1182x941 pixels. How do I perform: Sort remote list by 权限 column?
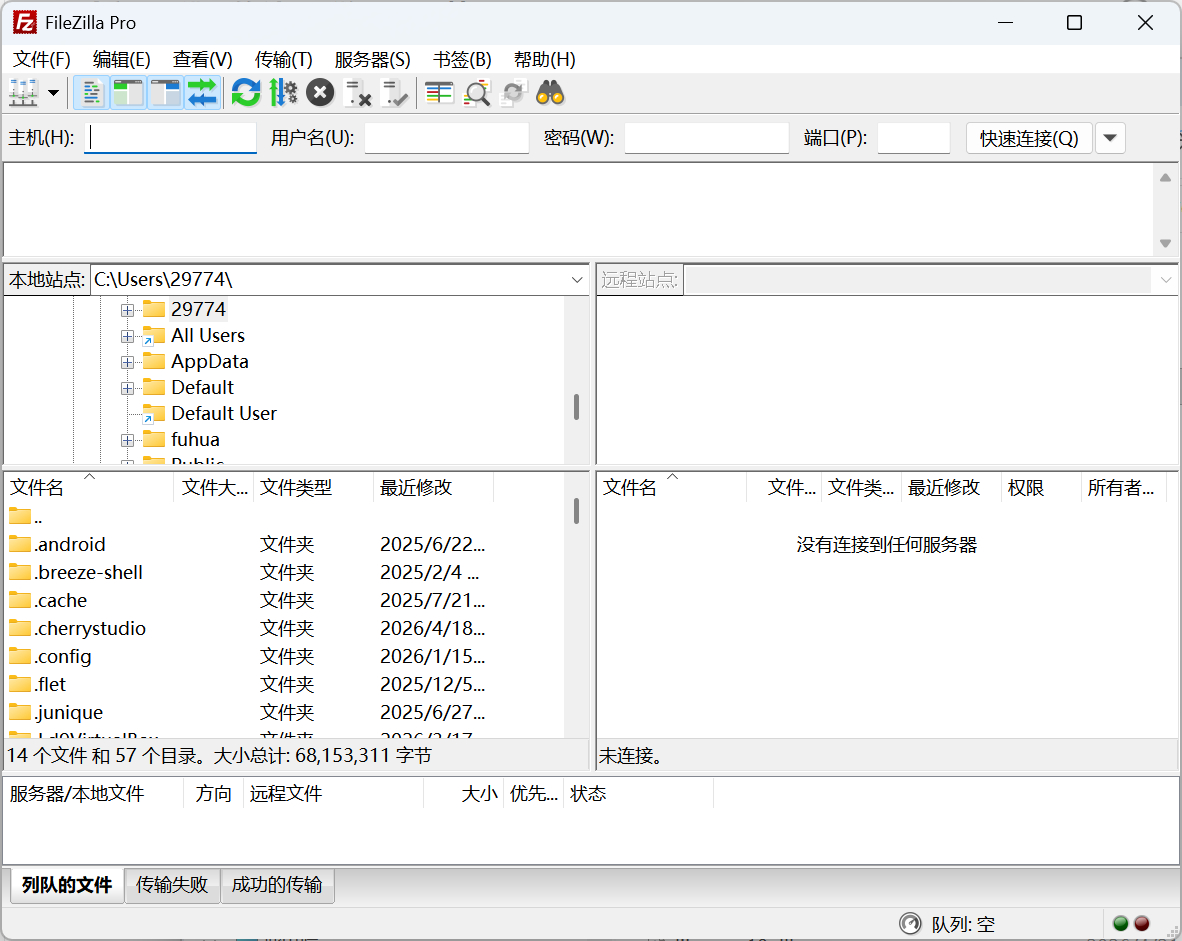click(x=1040, y=487)
